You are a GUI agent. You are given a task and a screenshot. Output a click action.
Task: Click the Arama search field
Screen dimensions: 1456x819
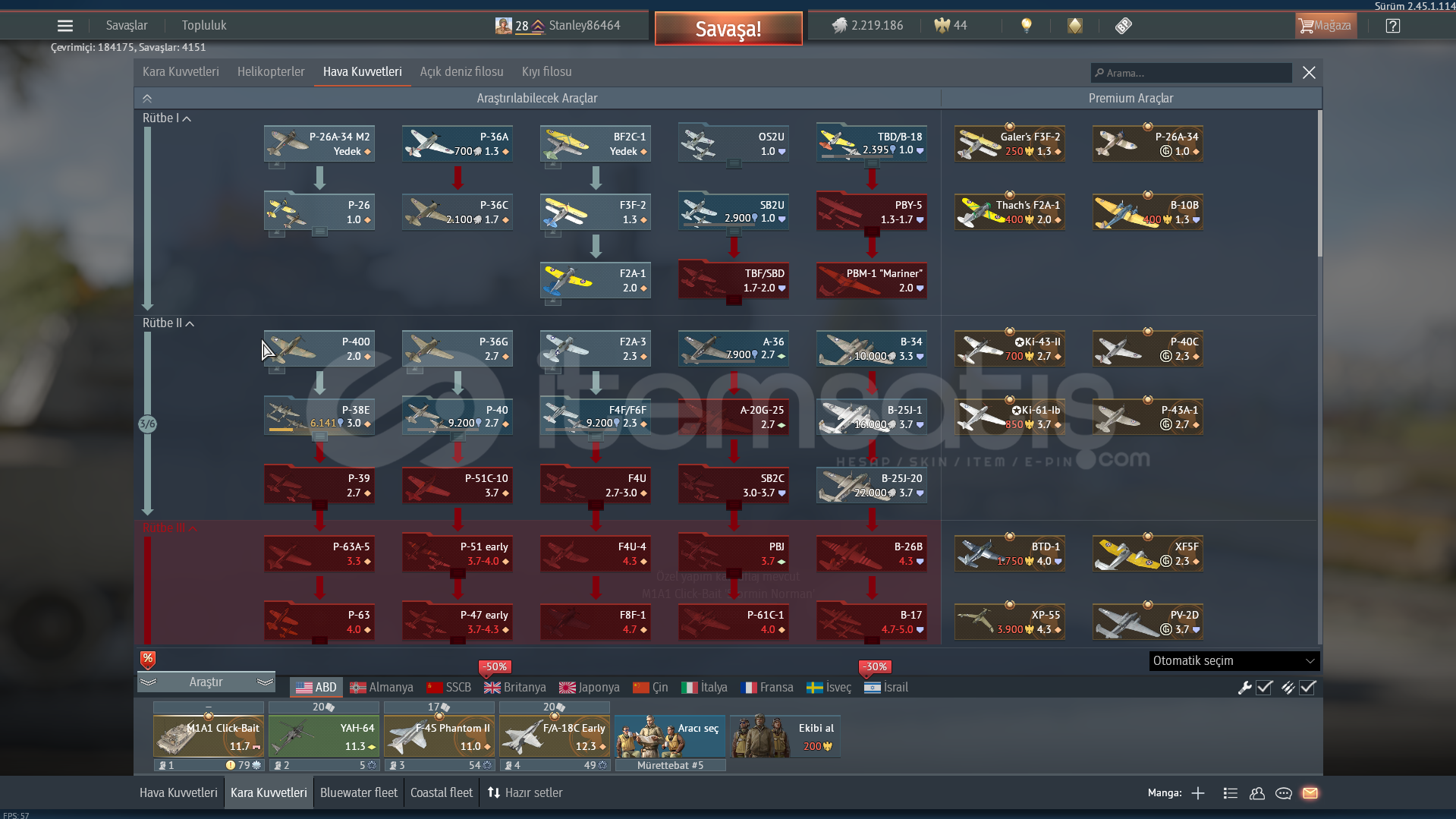click(1191, 73)
